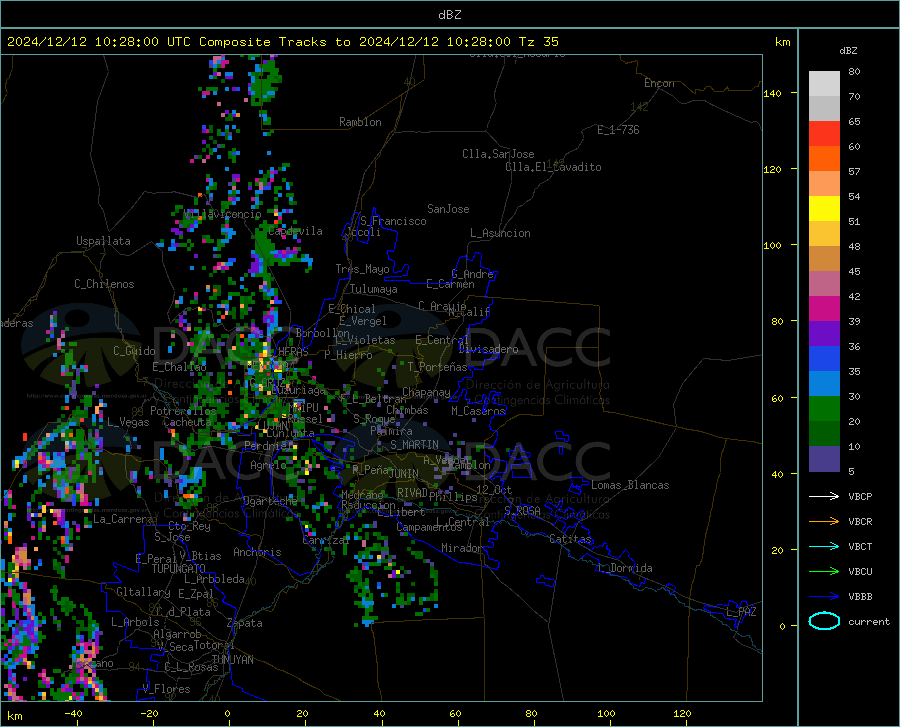Click the 140 km vertical axis tick
The height and width of the screenshot is (727, 900).
click(x=772, y=93)
